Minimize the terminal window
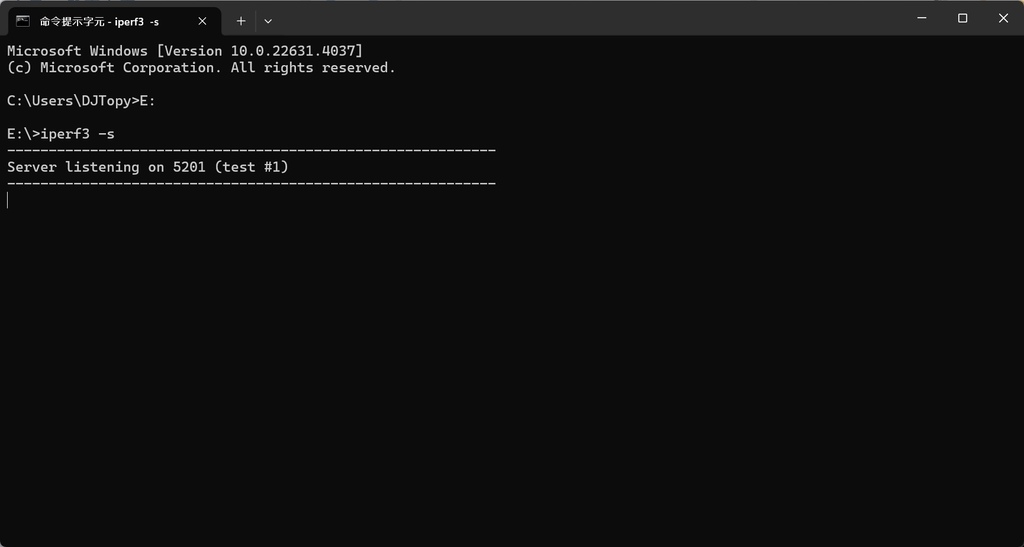This screenshot has width=1024, height=547. pyautogui.click(x=922, y=18)
